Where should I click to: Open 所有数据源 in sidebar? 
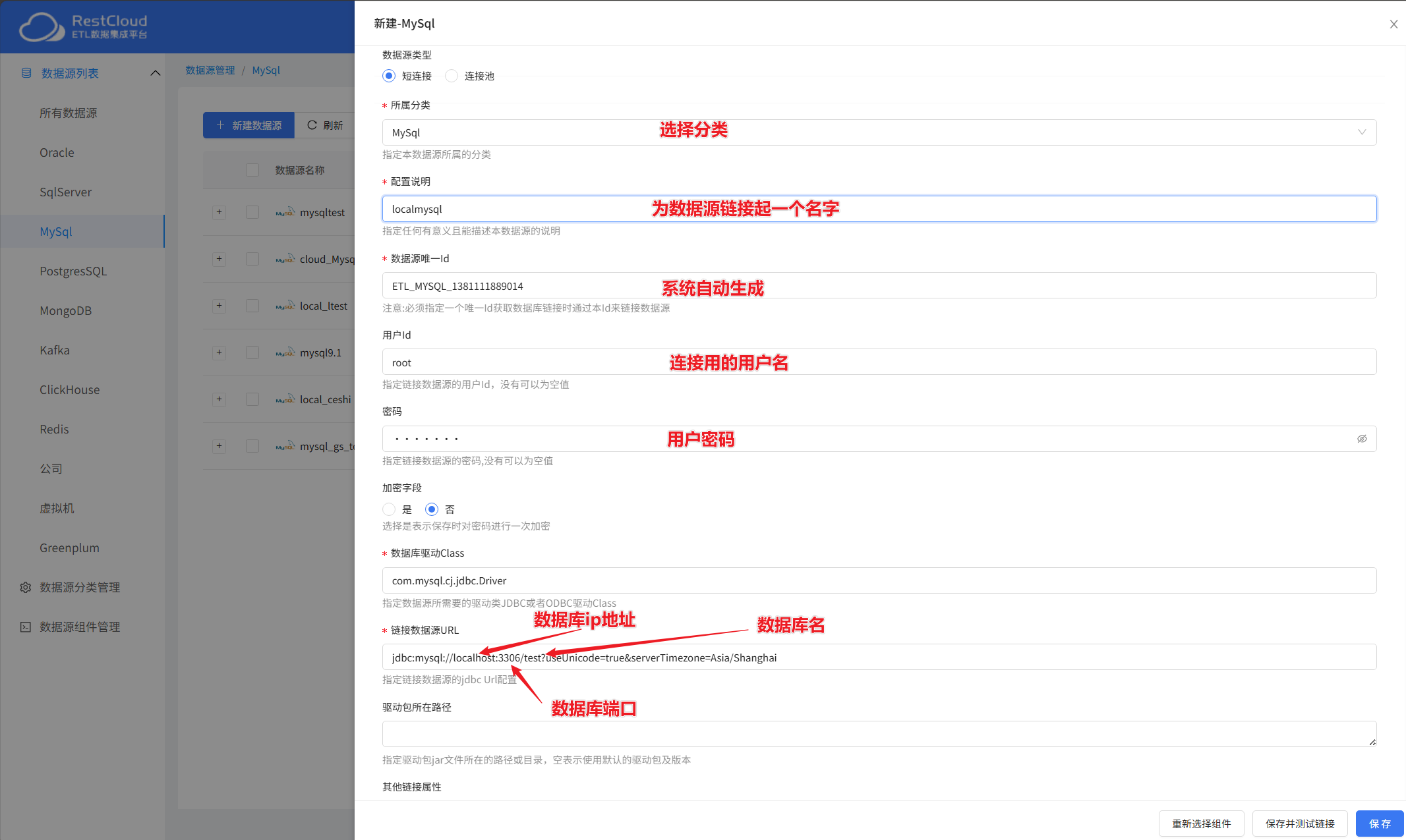(x=69, y=113)
